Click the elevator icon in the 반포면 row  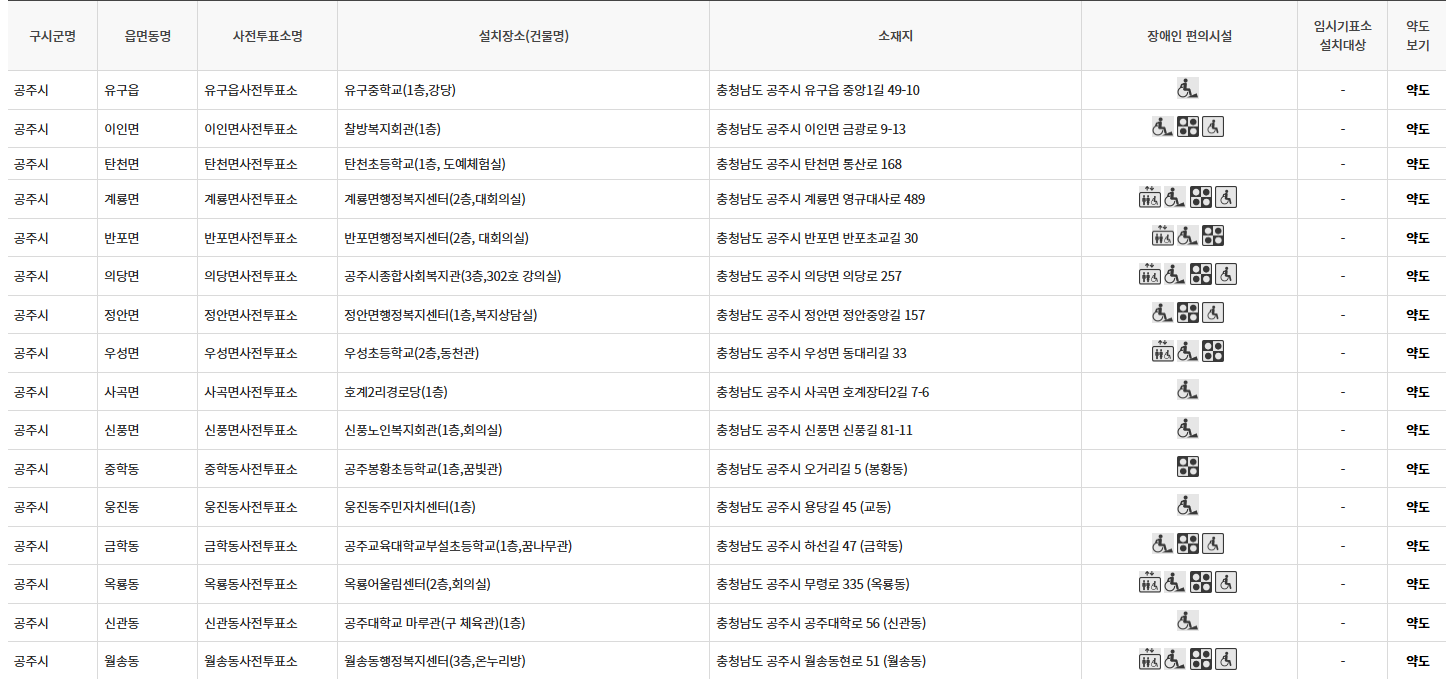(1164, 237)
